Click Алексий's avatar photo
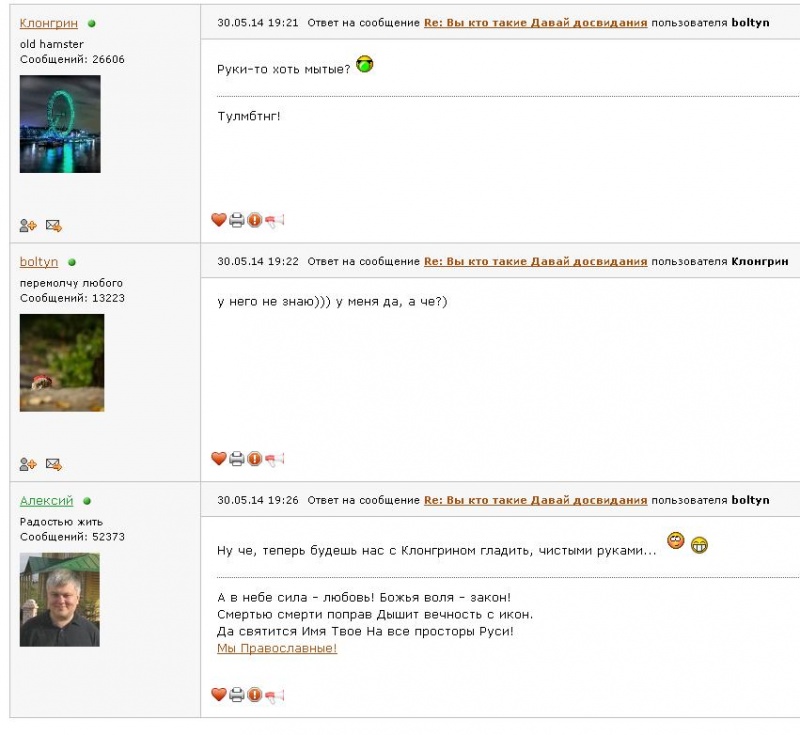This screenshot has height=735, width=800. 60,600
